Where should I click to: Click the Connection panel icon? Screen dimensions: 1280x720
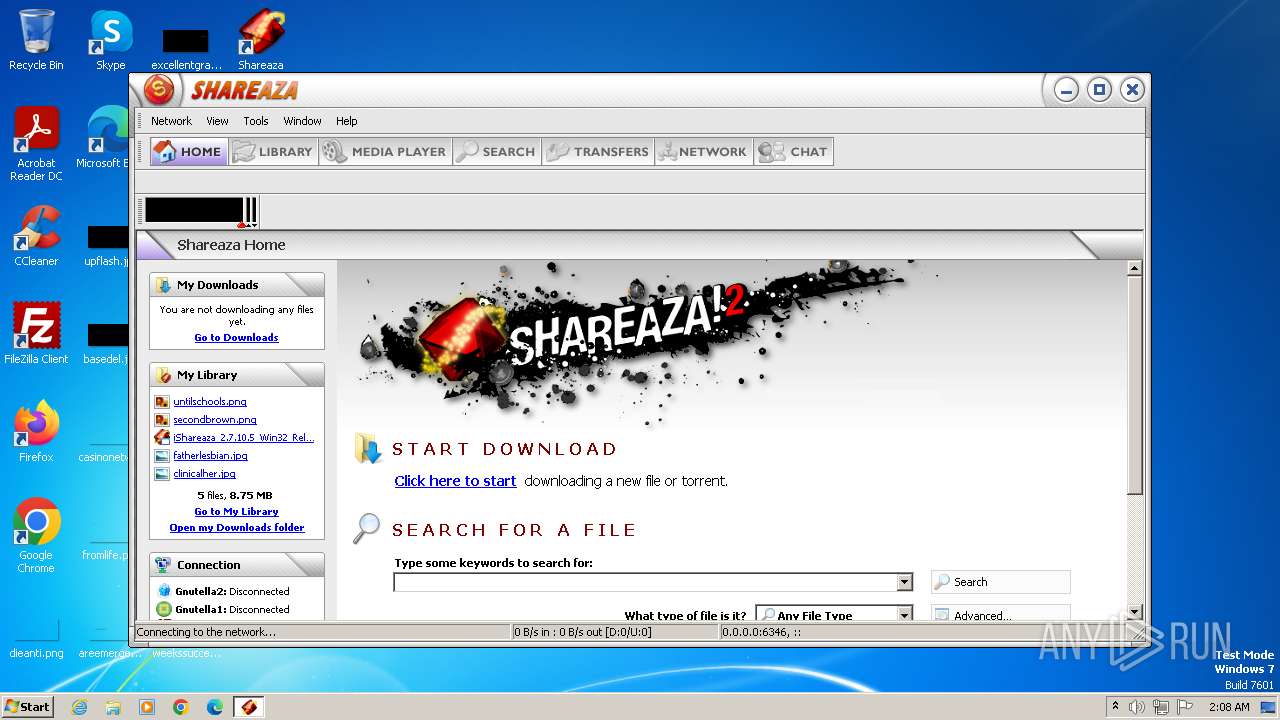tap(163, 565)
